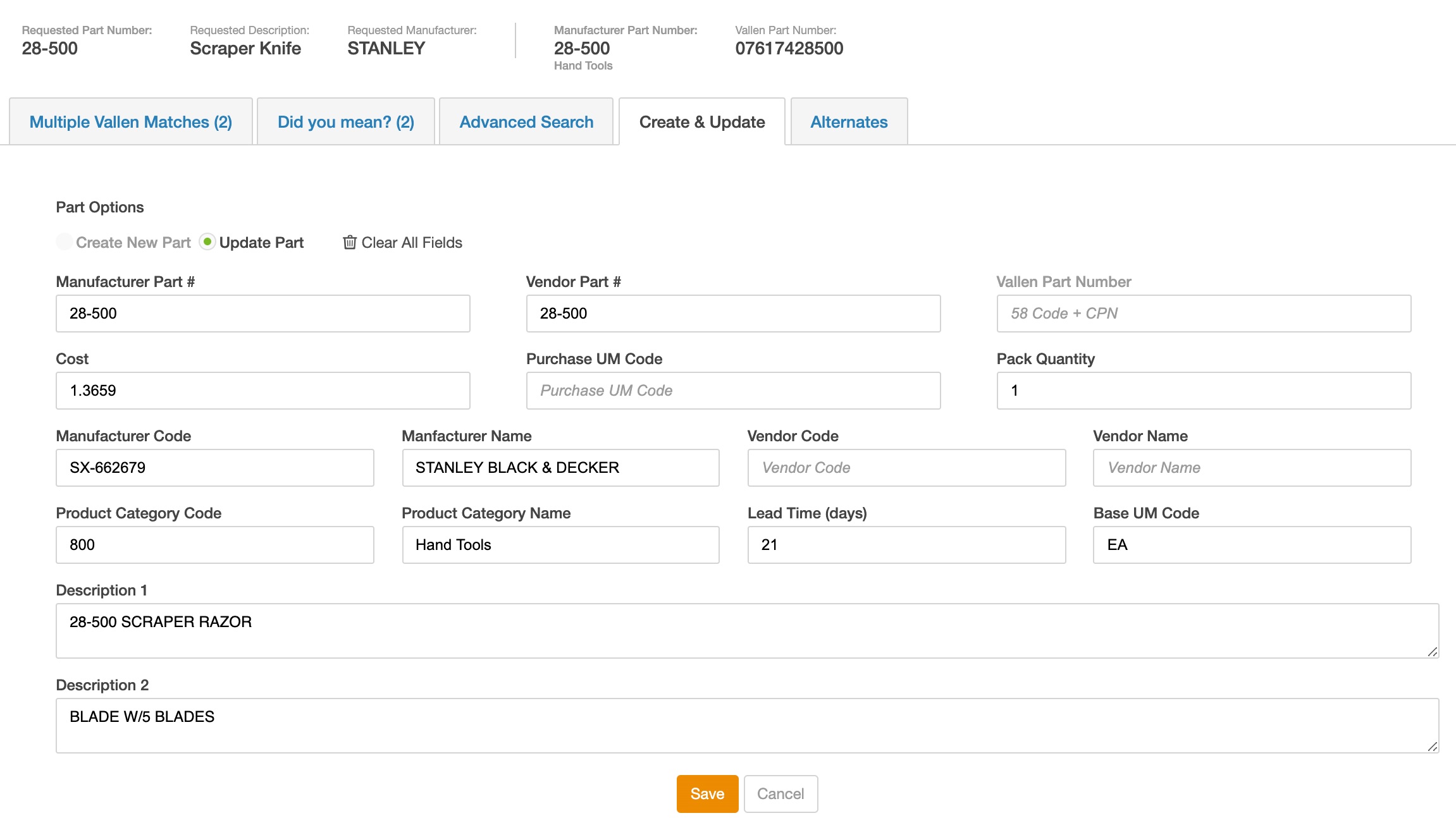The image size is (1456, 818).
Task: Go to the Alternates tab
Action: [849, 122]
